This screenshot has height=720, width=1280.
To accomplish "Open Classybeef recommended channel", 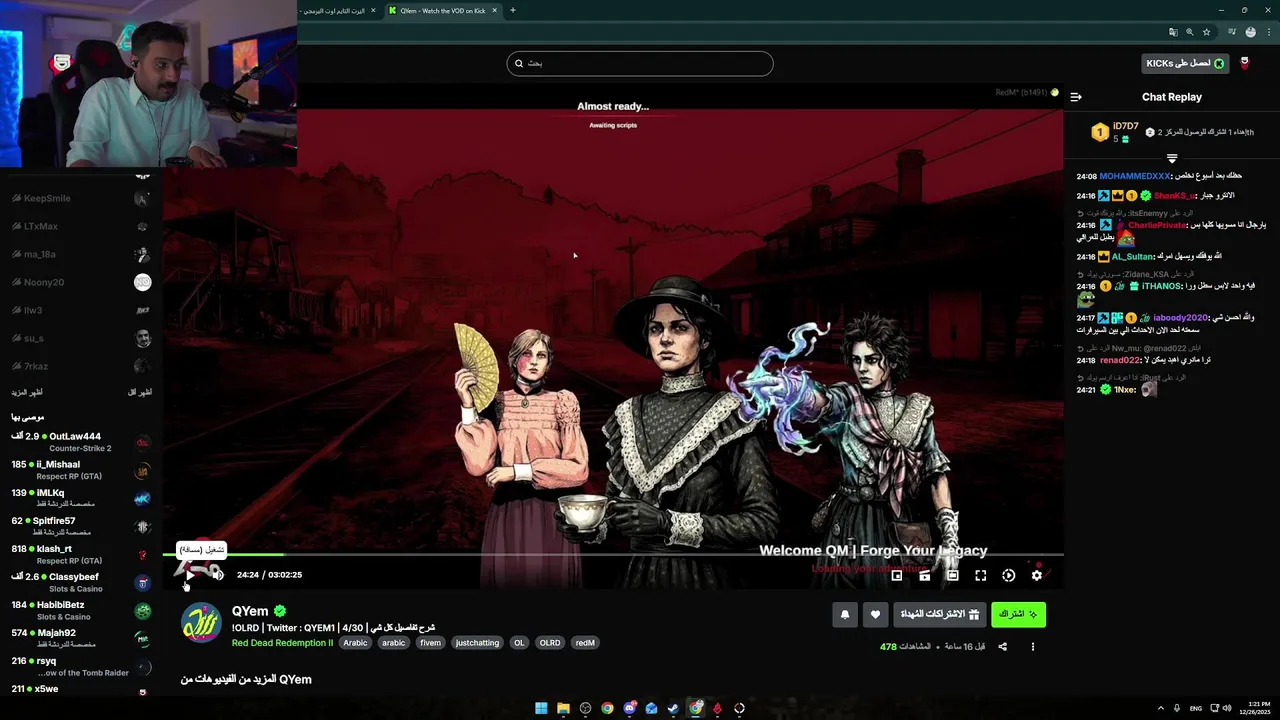I will tap(82, 582).
